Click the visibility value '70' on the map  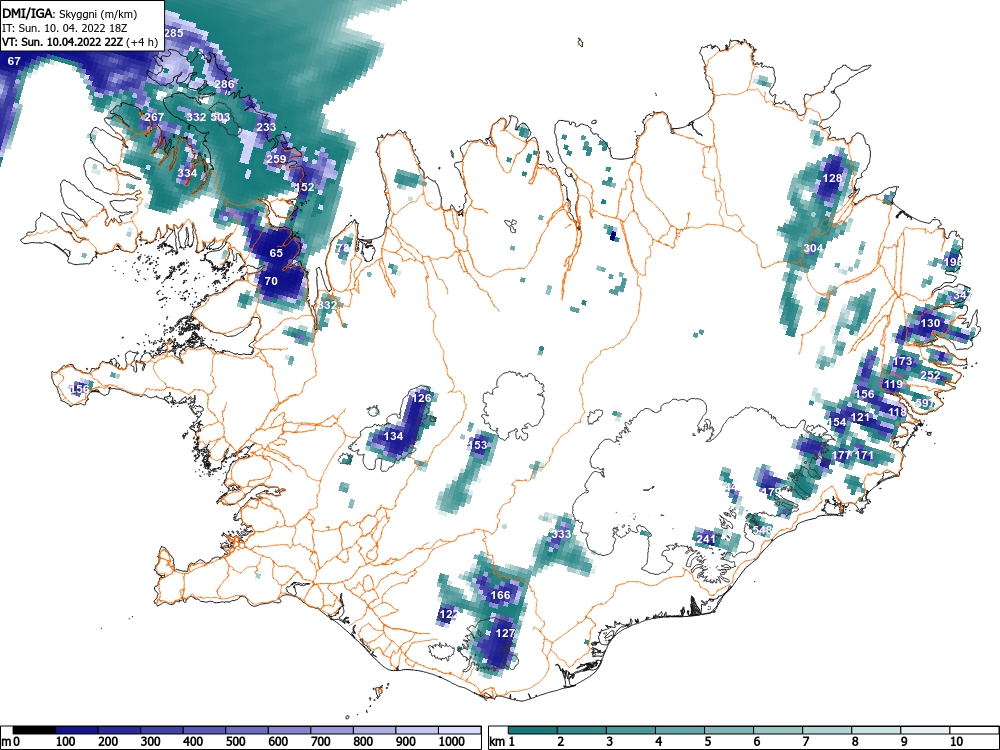271,281
